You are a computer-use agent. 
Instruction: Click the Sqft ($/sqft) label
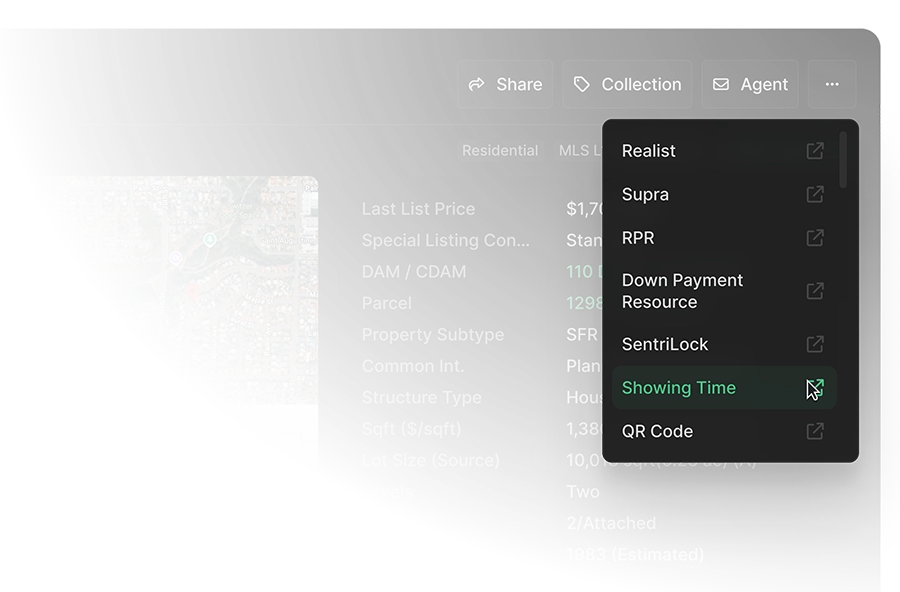point(412,429)
